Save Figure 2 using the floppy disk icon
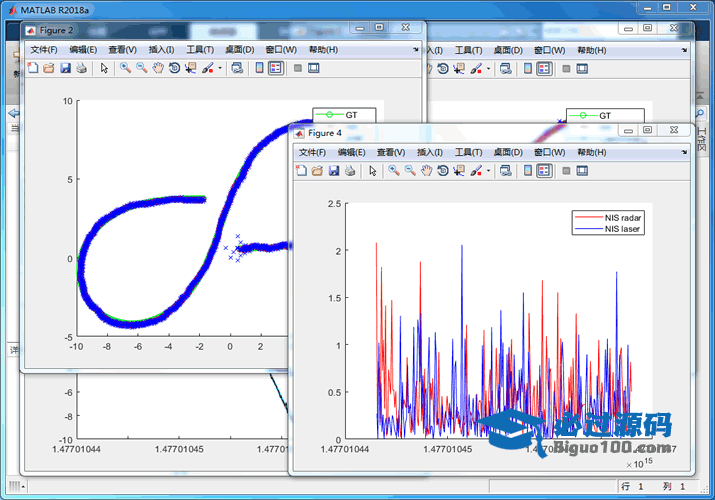This screenshot has height=500, width=715. pyautogui.click(x=66, y=68)
